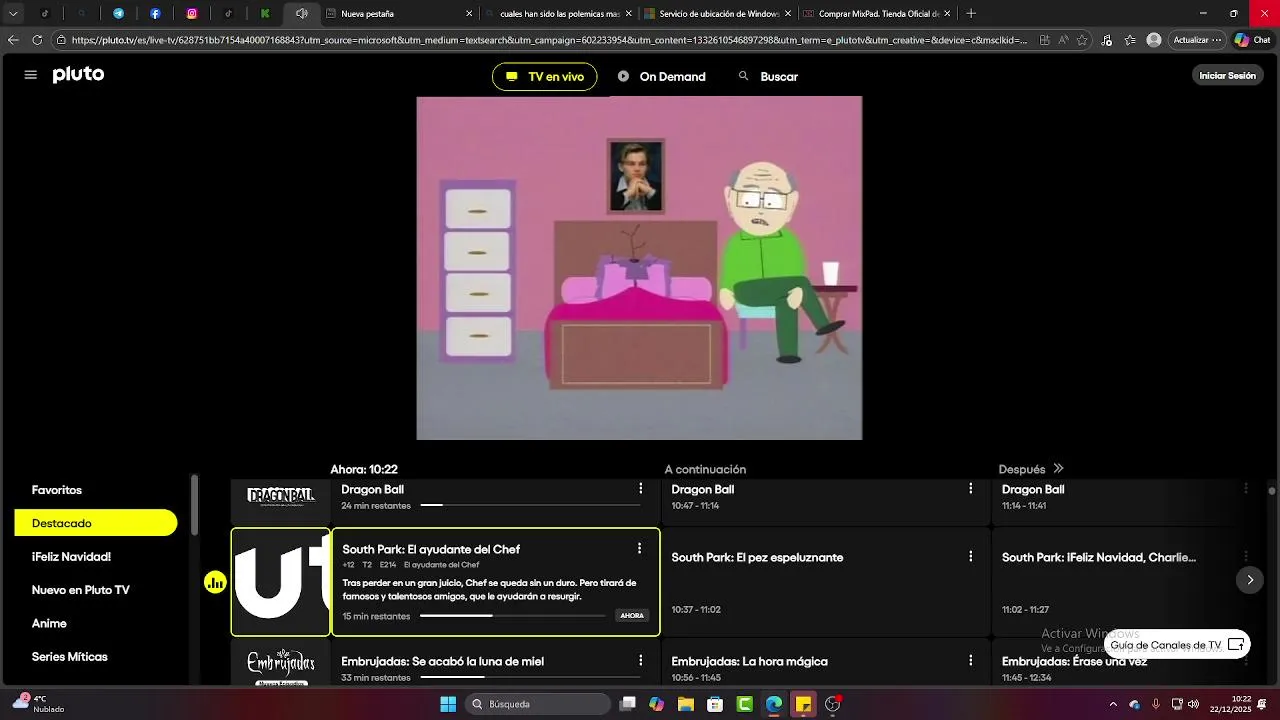Click the South Park episode progress bar
The width and height of the screenshot is (1280, 720).
click(x=513, y=616)
